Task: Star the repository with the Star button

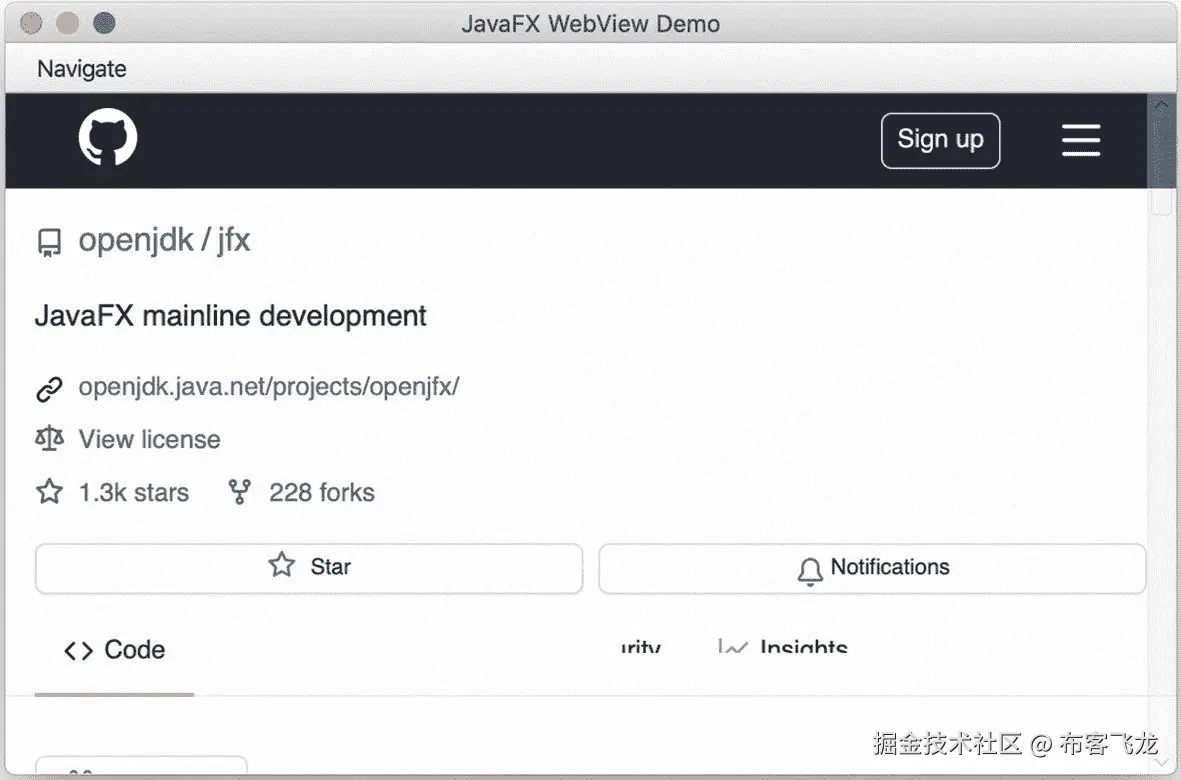Action: tap(309, 568)
